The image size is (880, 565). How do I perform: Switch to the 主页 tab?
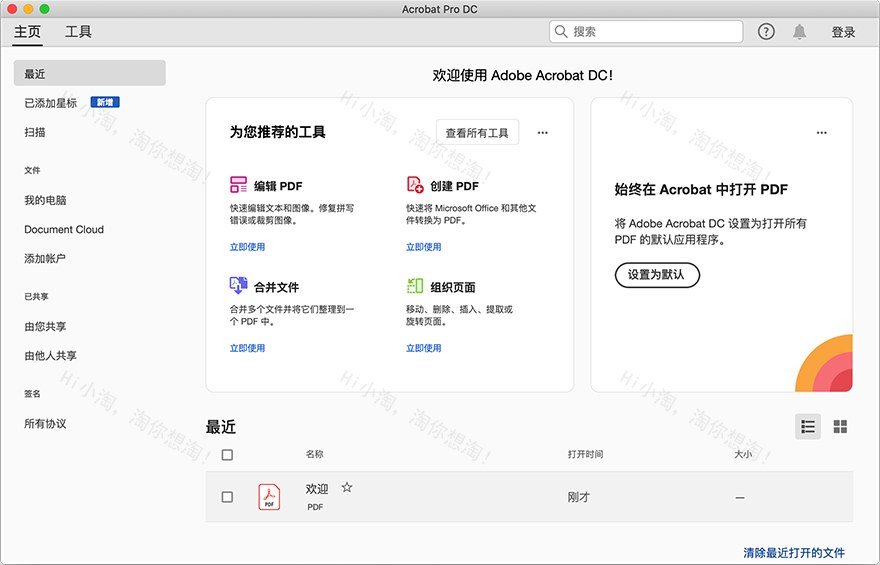click(x=27, y=31)
